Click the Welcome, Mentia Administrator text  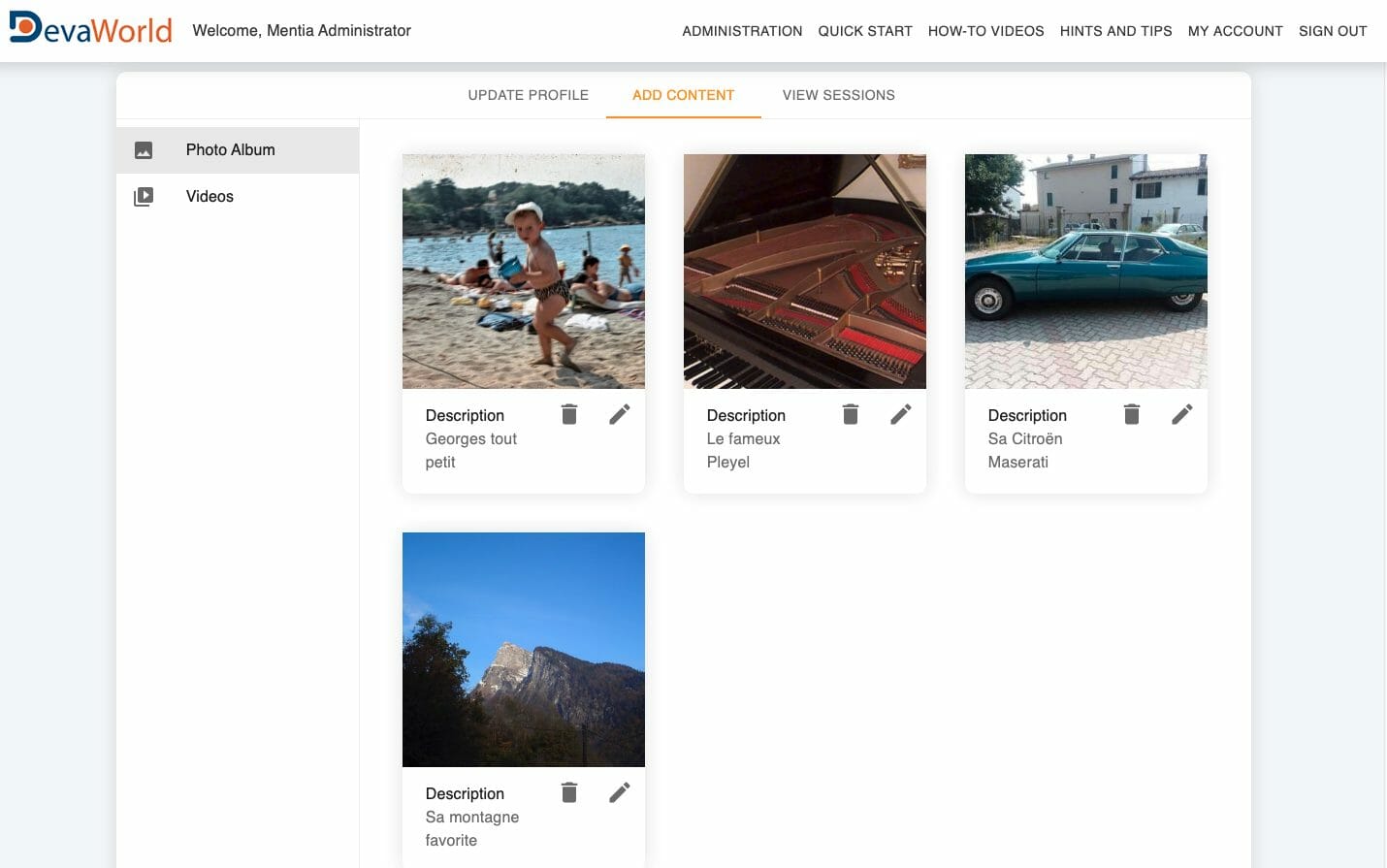pyautogui.click(x=302, y=30)
